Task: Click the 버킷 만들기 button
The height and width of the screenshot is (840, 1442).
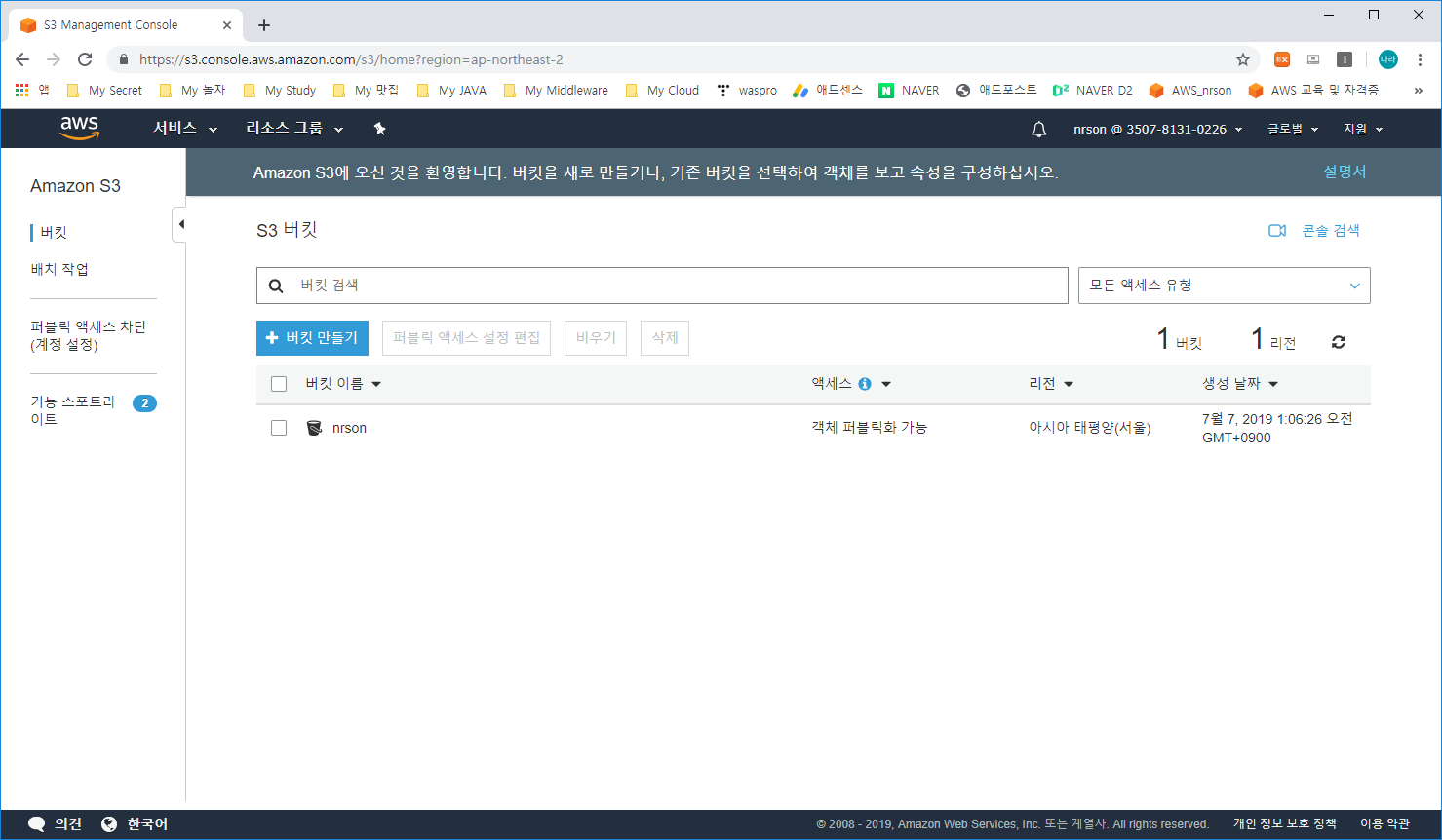Action: (x=312, y=338)
